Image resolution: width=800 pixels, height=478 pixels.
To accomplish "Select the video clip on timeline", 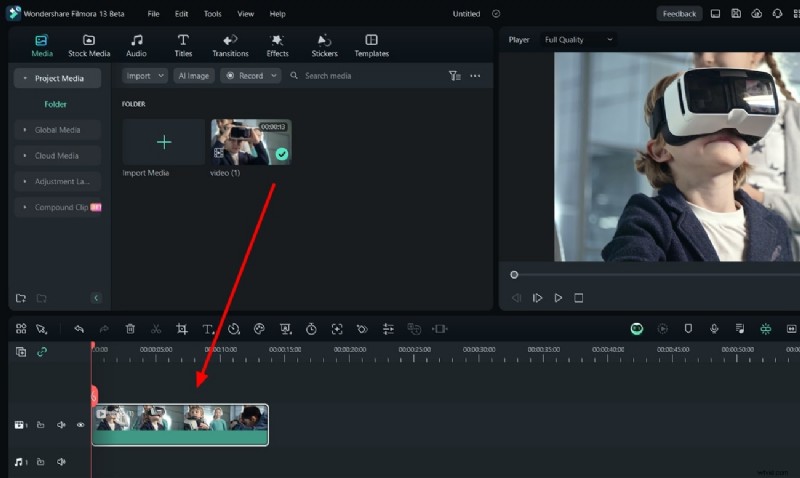I will click(180, 424).
